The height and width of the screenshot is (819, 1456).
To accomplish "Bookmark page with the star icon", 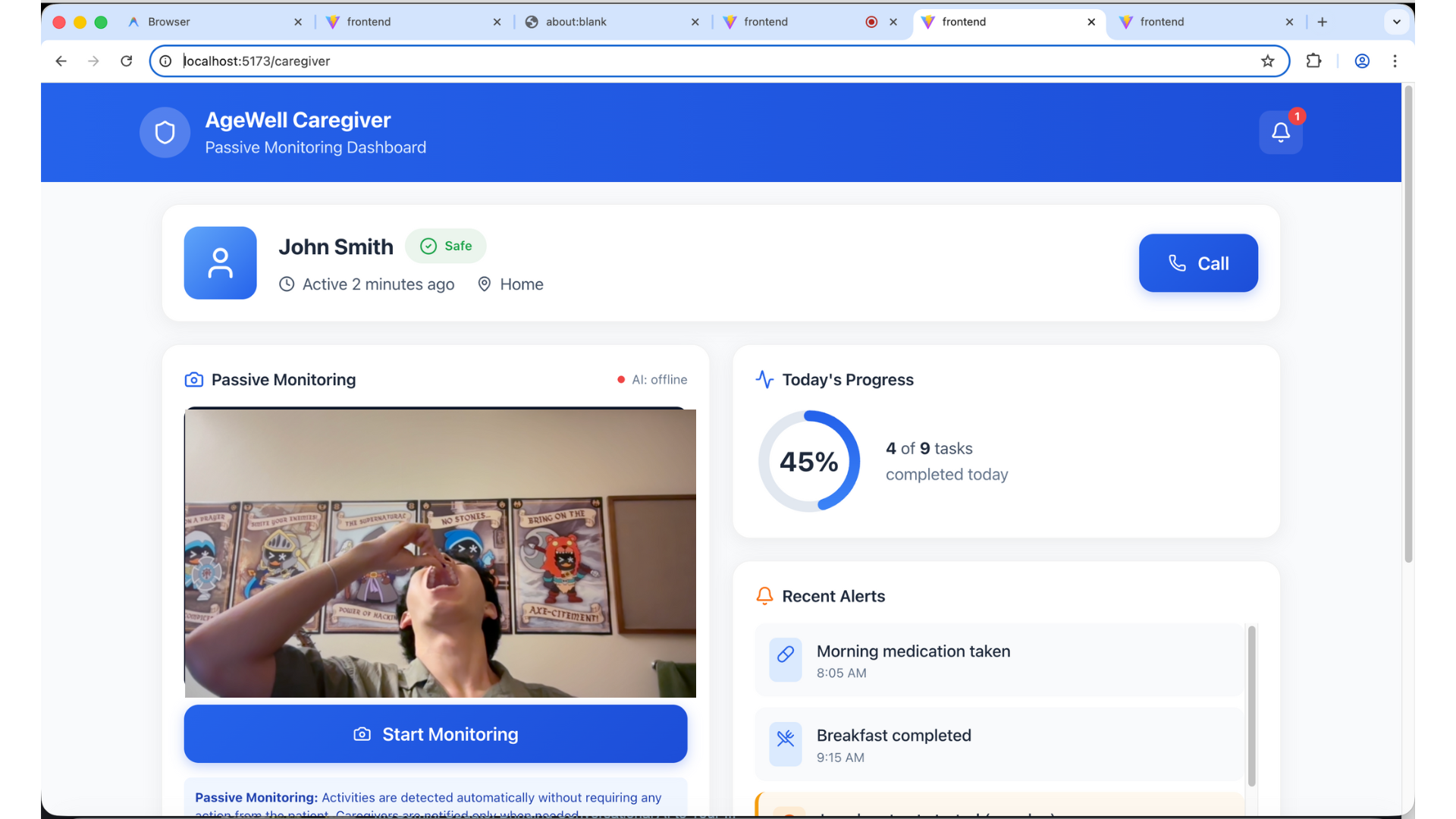I will [1267, 61].
